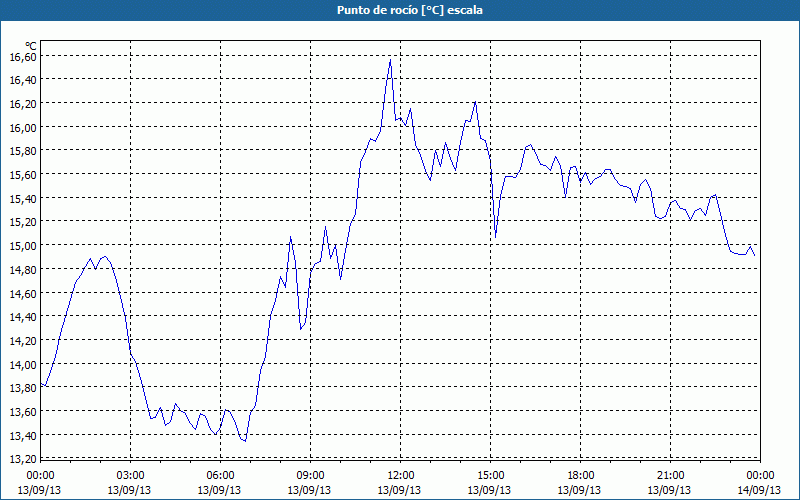Click the 13,60 y-axis label
Screen dimensions: 800x500
pos(23,412)
